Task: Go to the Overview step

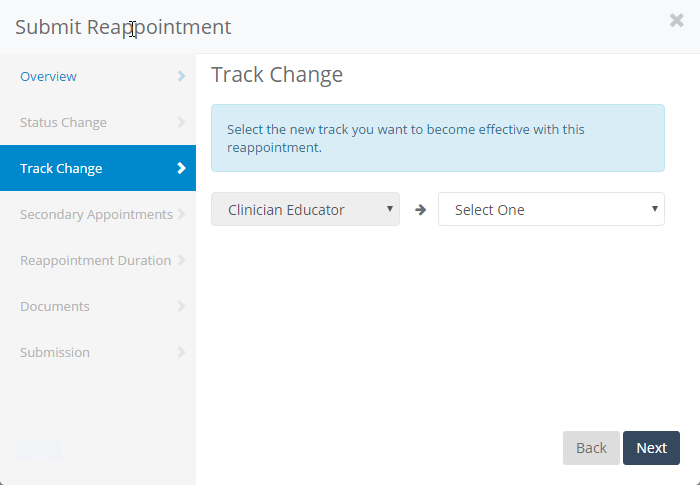Action: pos(48,77)
